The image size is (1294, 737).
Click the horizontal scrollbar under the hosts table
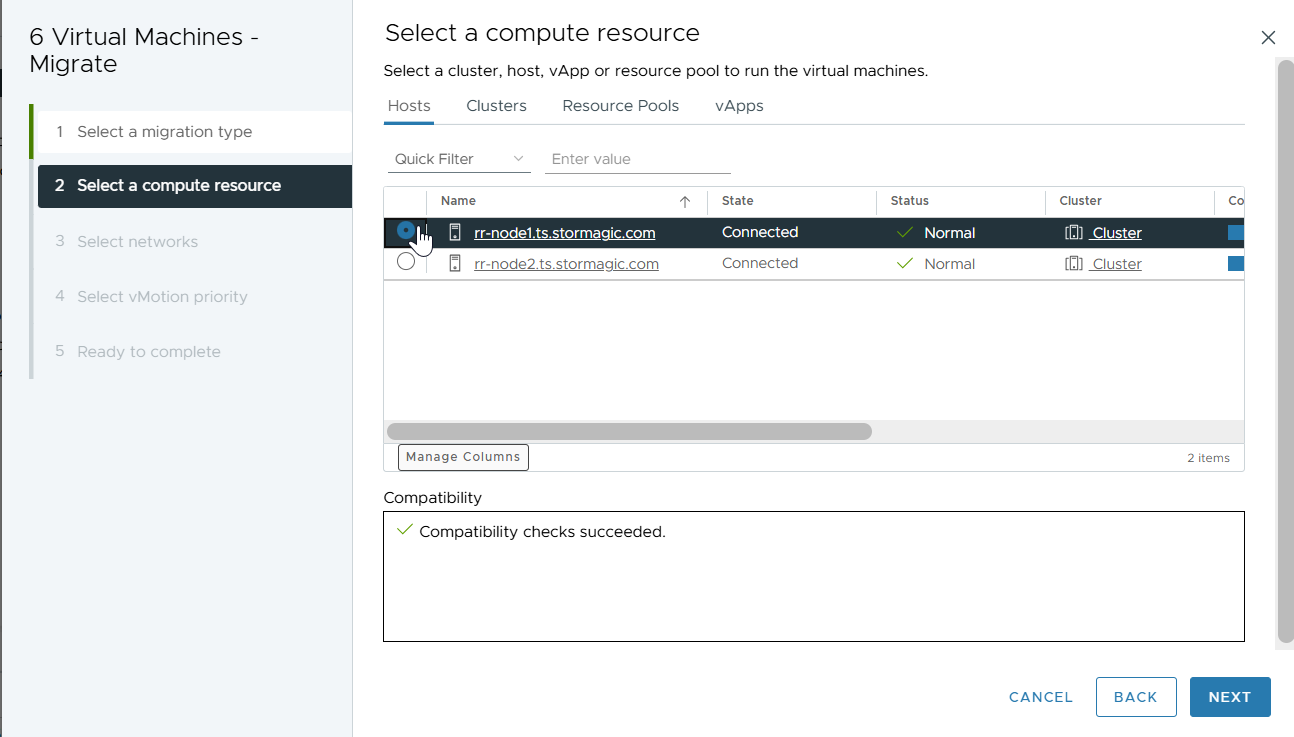pyautogui.click(x=629, y=431)
